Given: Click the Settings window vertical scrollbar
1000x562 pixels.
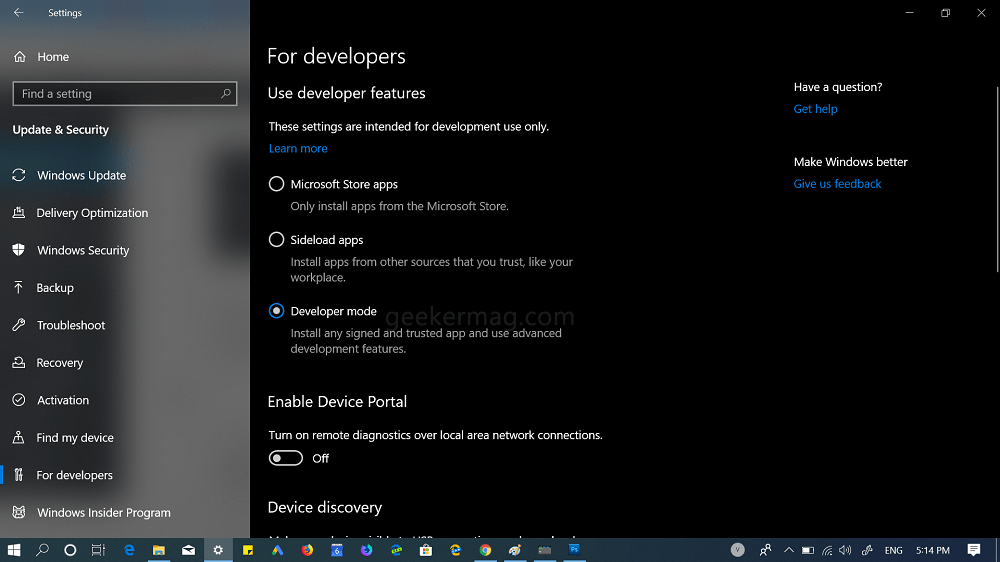Looking at the screenshot, I should (x=997, y=179).
